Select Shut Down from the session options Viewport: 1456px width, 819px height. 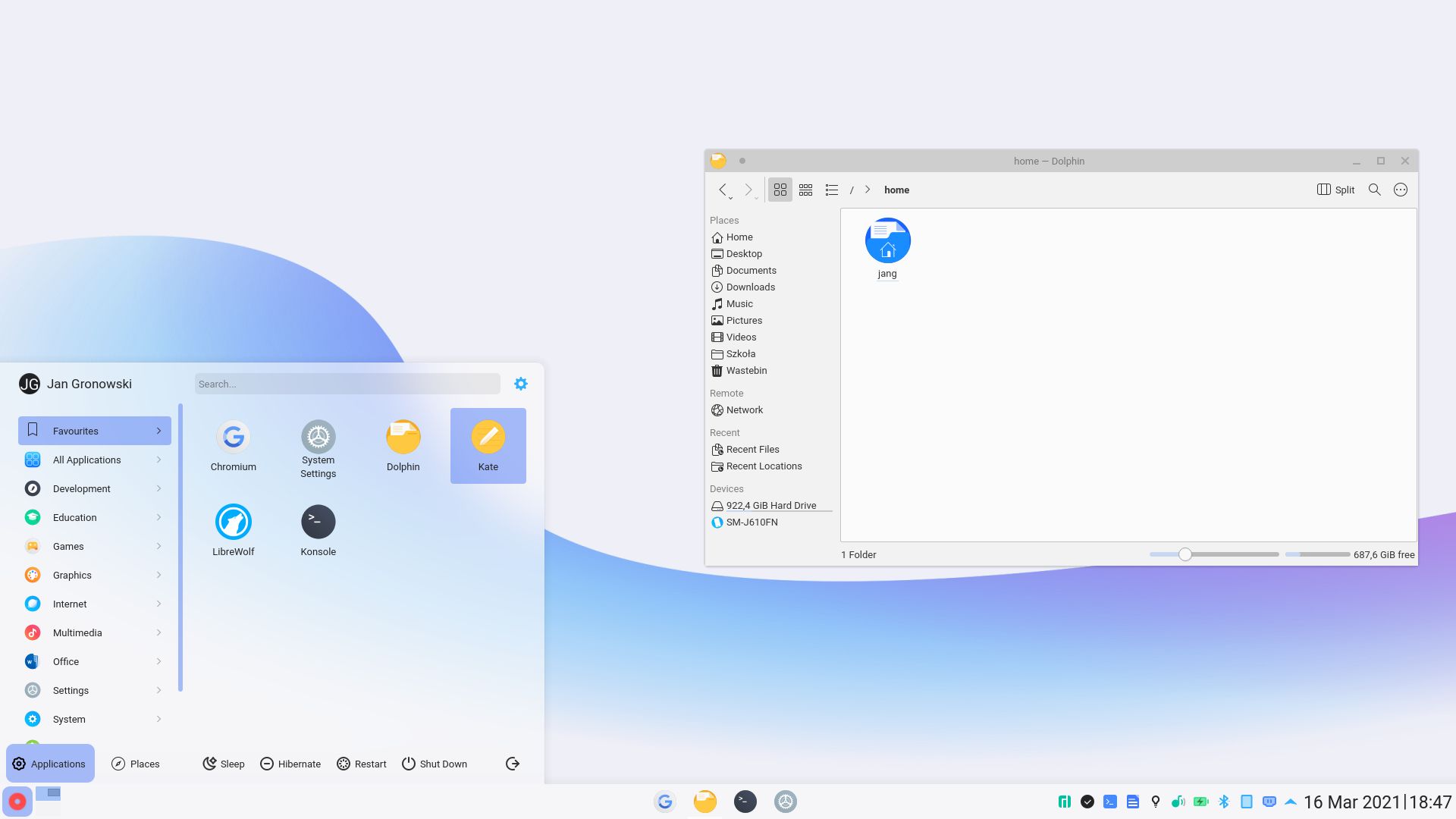click(435, 764)
